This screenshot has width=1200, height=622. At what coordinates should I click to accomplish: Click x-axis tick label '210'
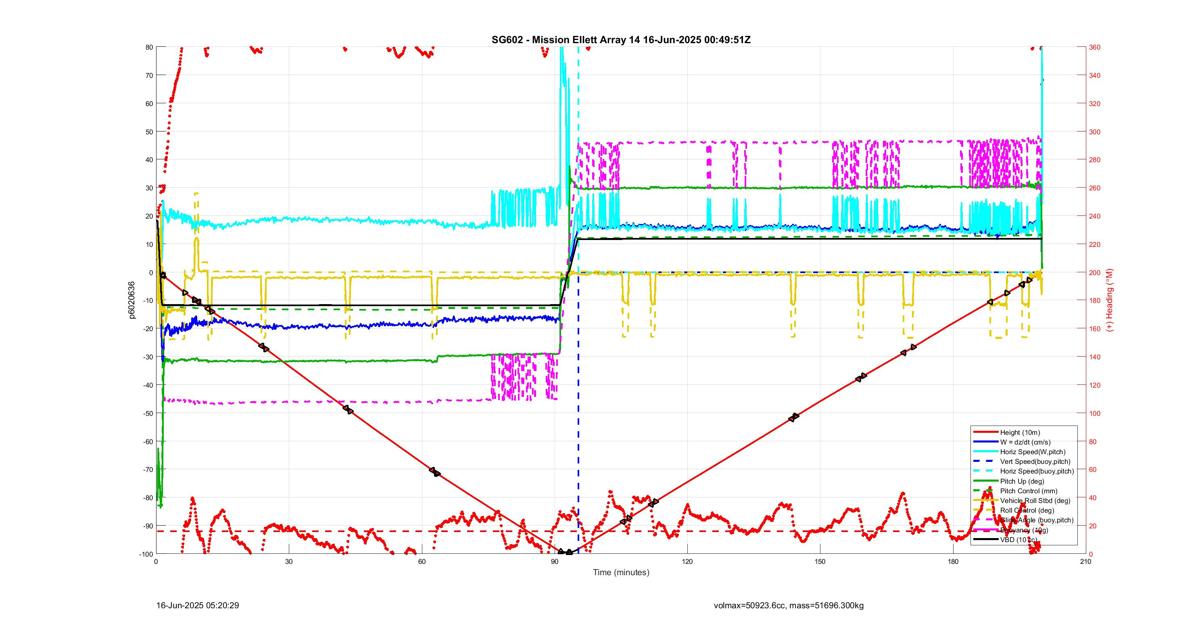(1085, 562)
